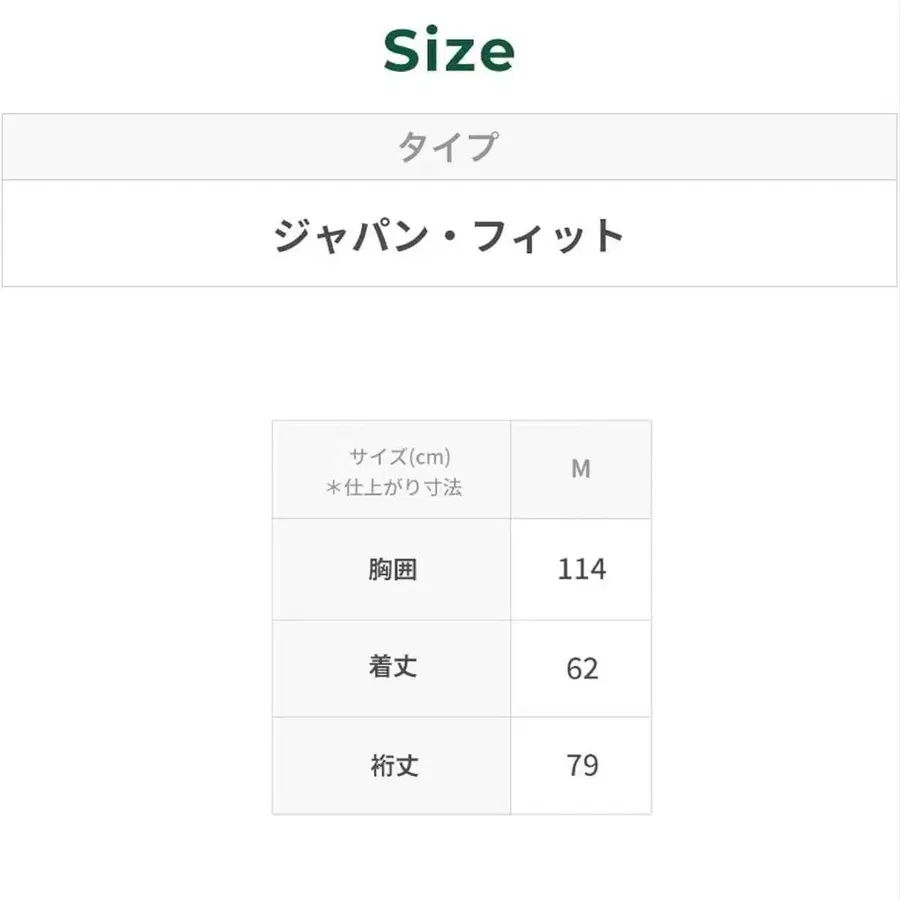Click the 胸囲 row label
Screen dimensions: 900x900
click(x=393, y=570)
